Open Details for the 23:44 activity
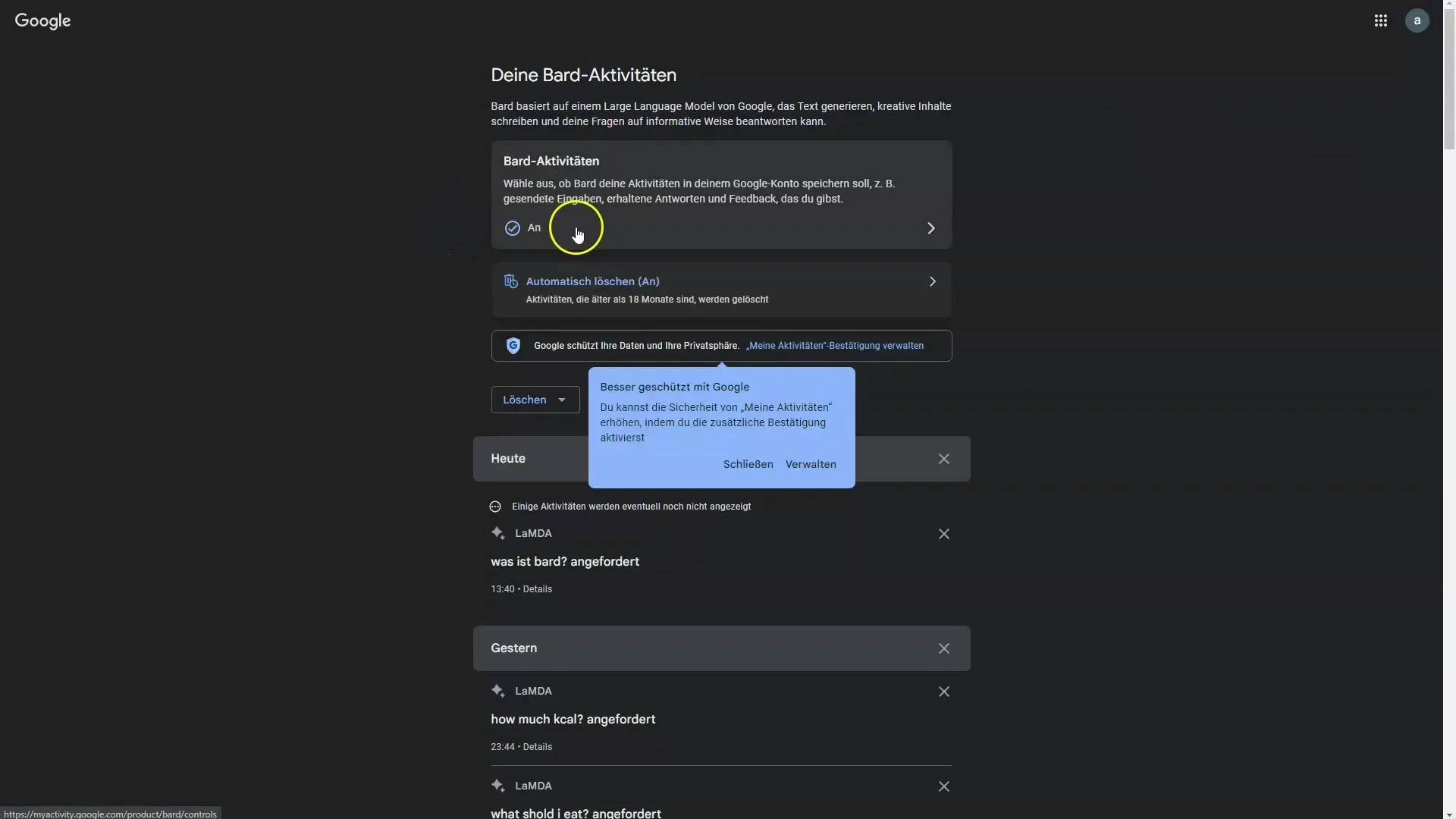Screen dimensions: 1456x819 [x=537, y=747]
